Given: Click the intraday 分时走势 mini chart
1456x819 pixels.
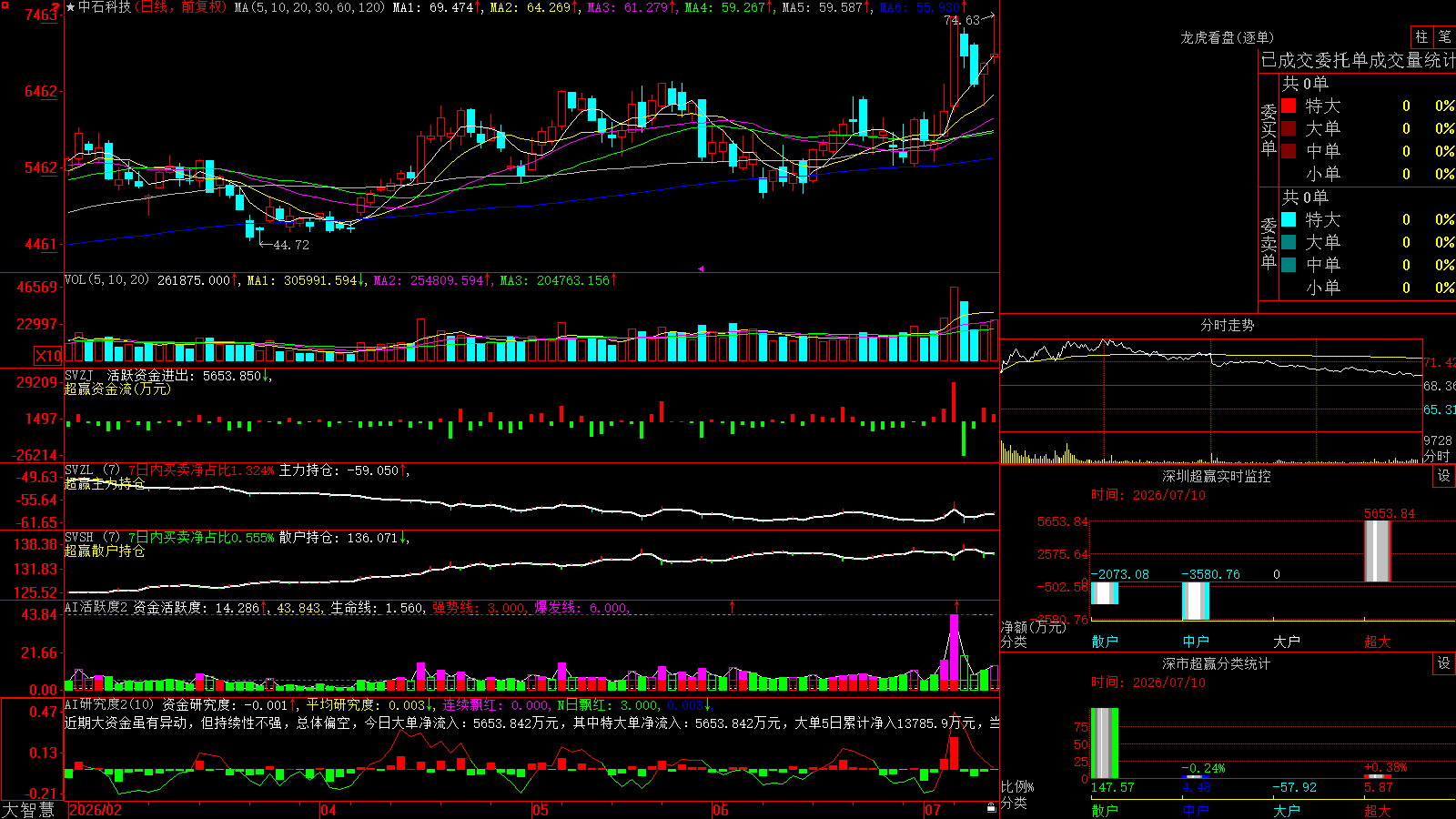Looking at the screenshot, I should 1211,401.
